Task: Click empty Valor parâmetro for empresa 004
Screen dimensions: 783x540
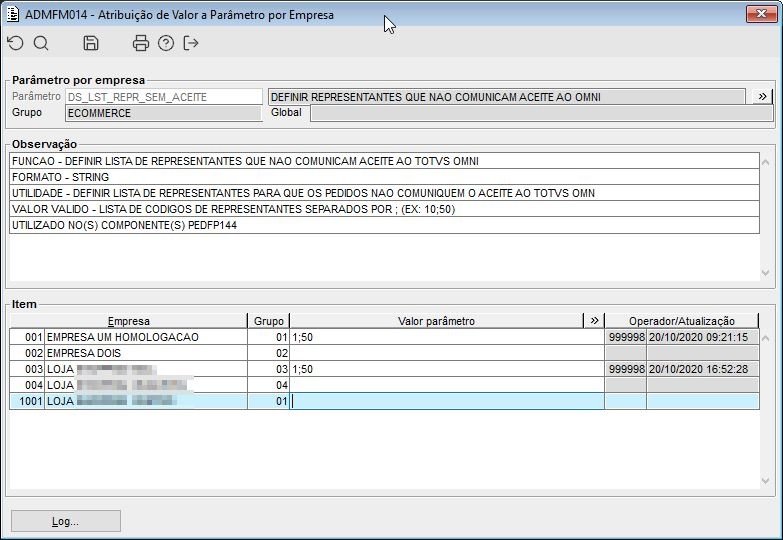Action: [x=447, y=385]
